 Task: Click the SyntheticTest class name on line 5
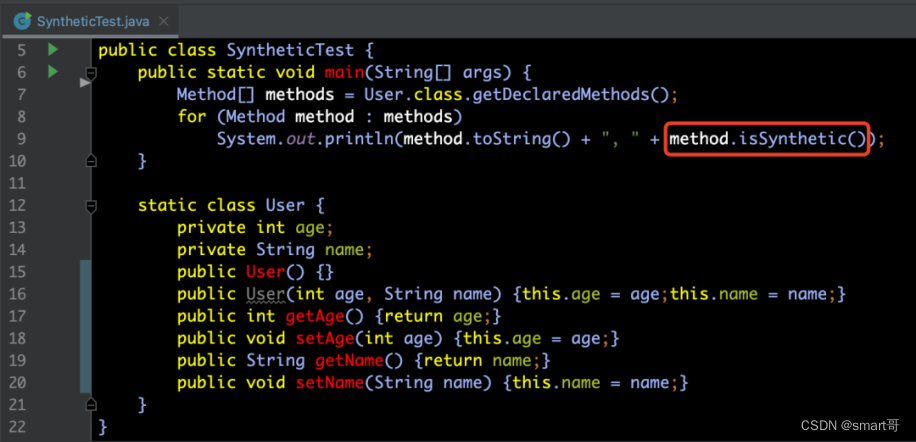(290, 50)
